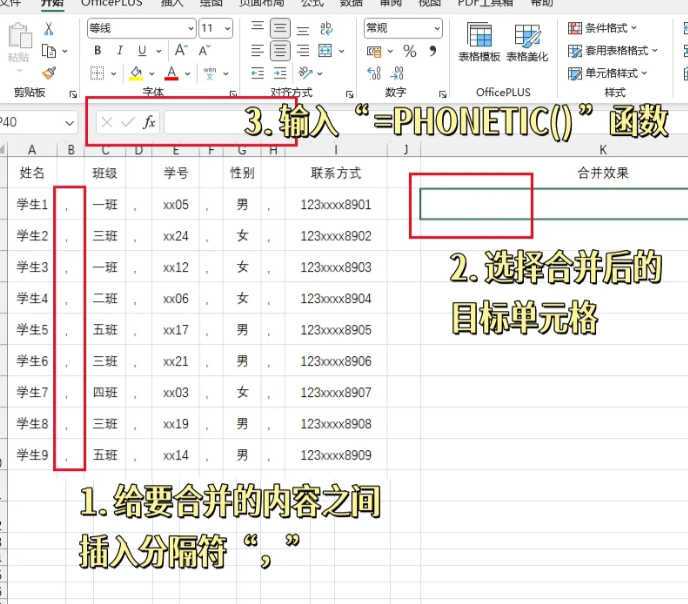Open the 剪贴板 clipboard dialog launcher
The height and width of the screenshot is (604, 688).
73,94
